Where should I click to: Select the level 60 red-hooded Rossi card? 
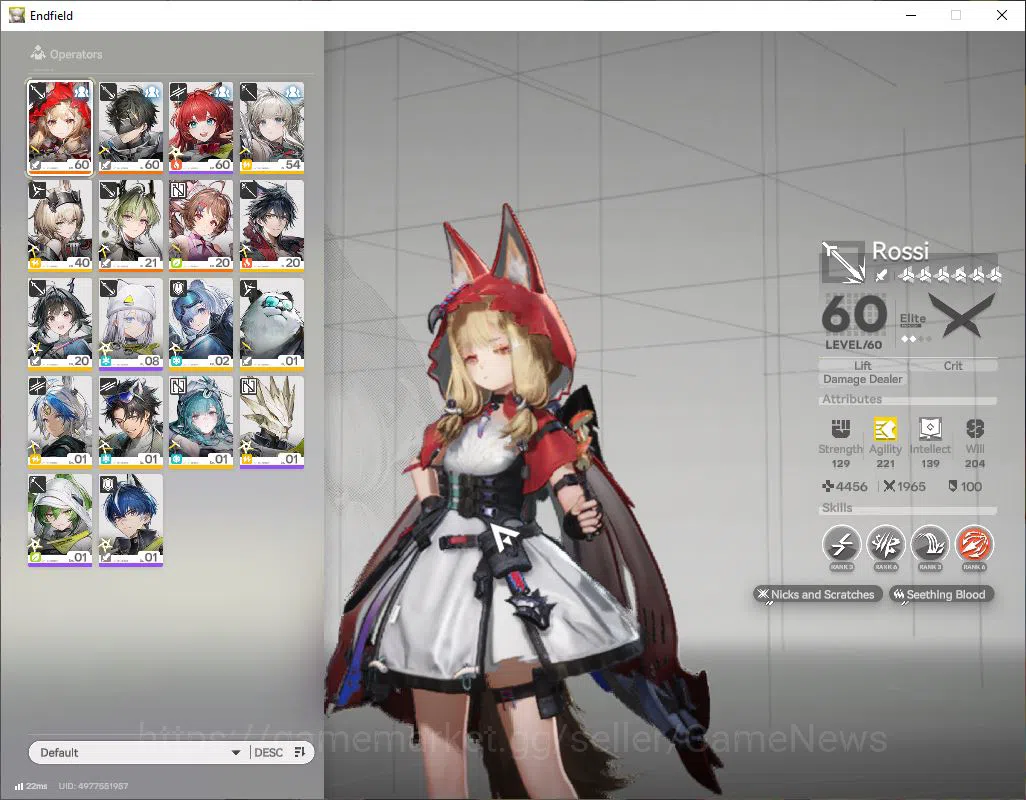(60, 128)
